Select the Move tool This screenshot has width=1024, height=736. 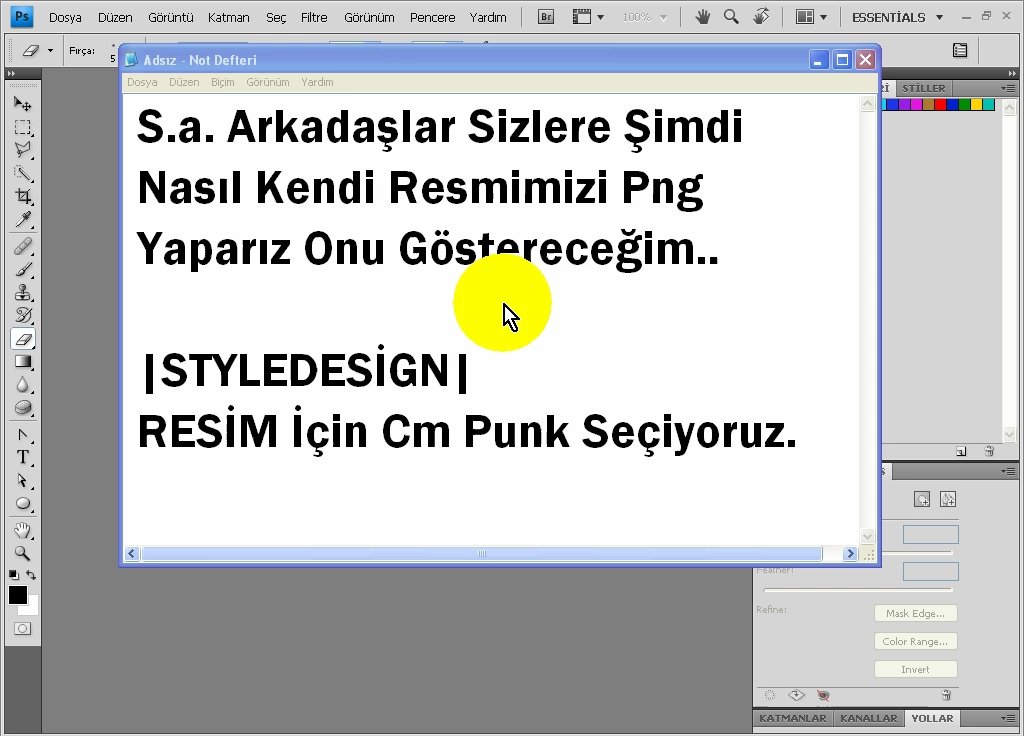click(23, 104)
